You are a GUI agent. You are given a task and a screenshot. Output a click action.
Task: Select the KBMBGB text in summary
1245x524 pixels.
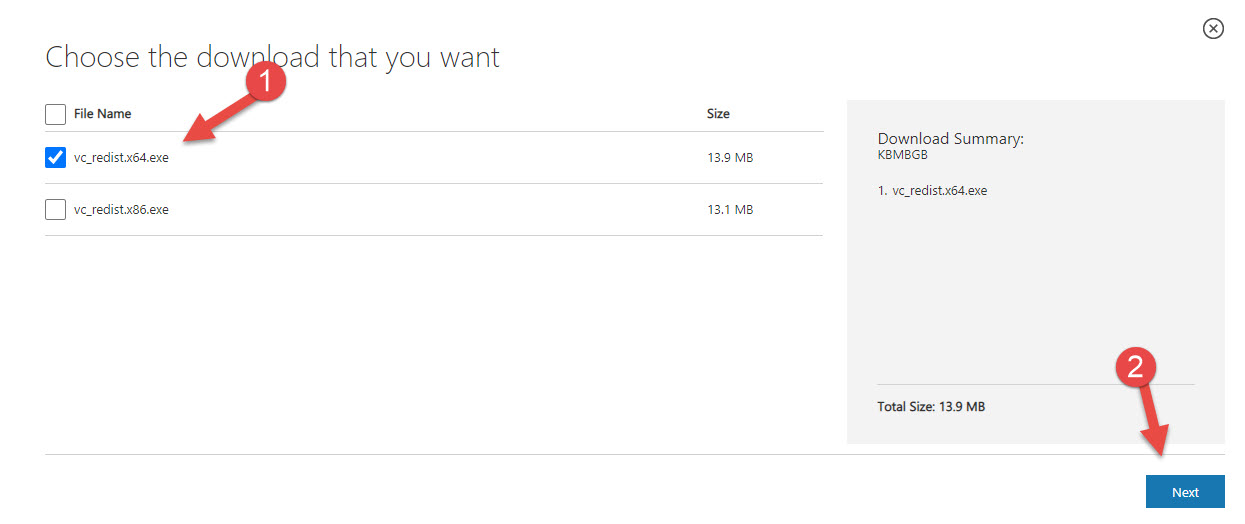pos(903,155)
